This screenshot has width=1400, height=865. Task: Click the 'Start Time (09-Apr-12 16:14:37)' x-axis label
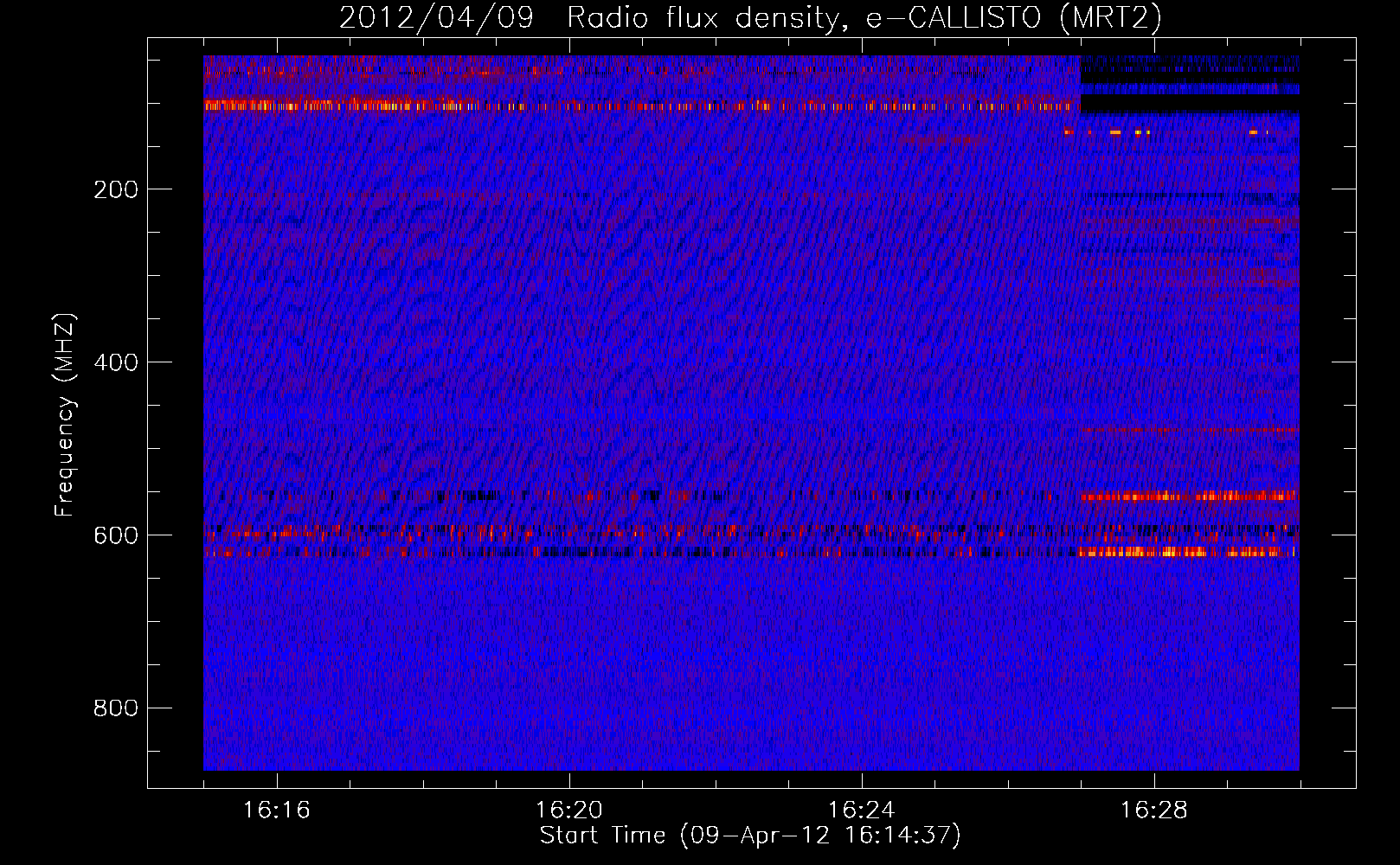750,836
